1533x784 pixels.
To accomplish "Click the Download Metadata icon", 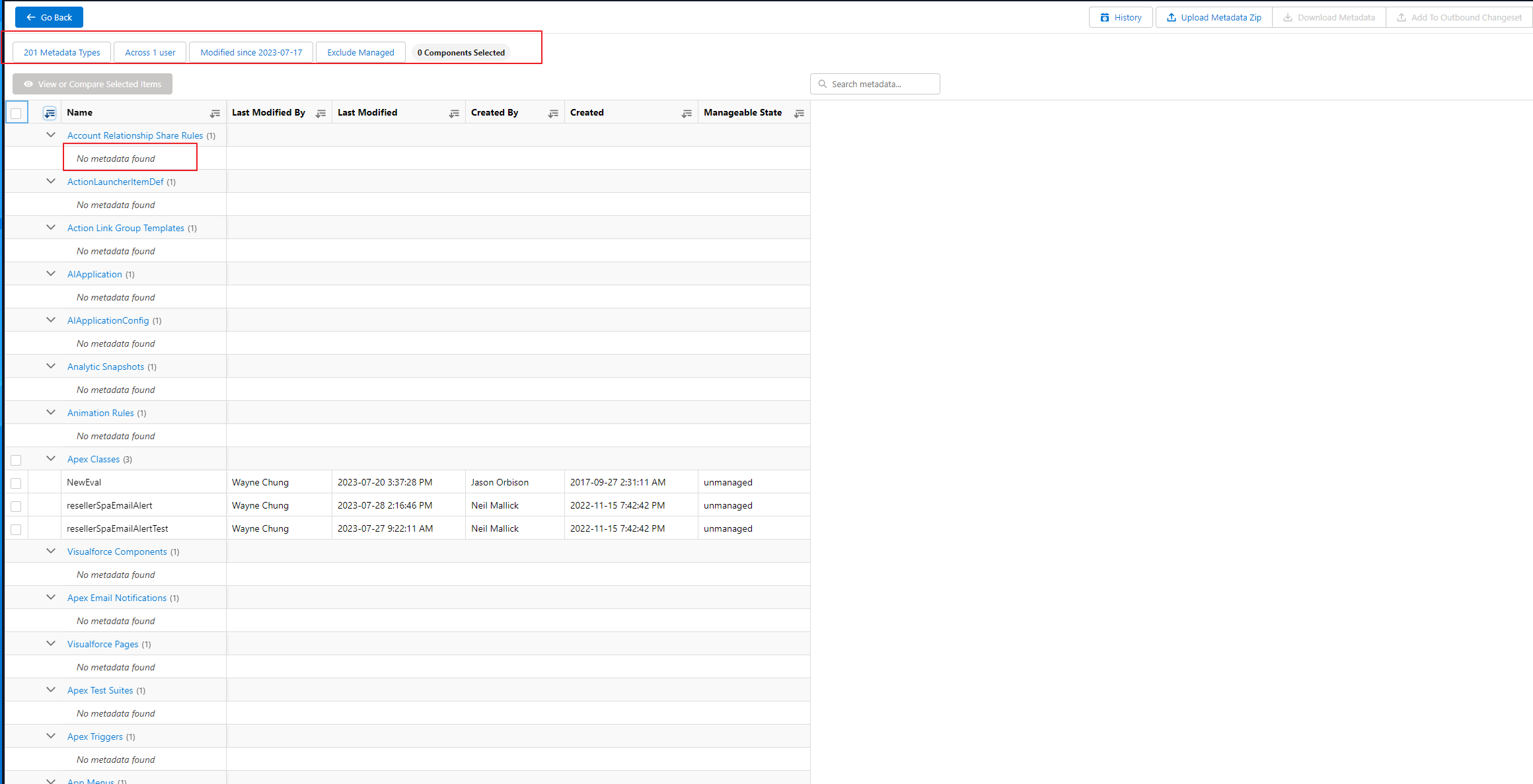I will point(1287,17).
